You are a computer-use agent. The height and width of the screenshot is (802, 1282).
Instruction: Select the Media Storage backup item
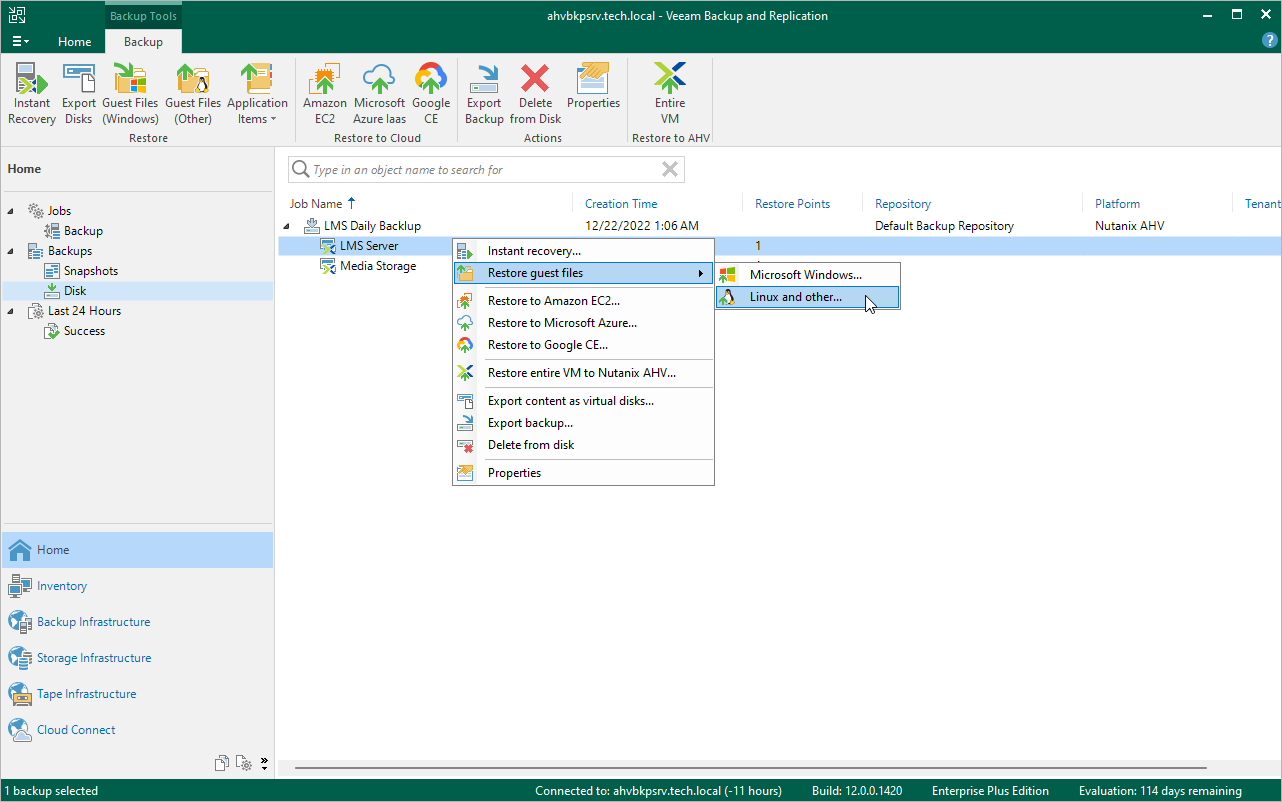[x=378, y=266]
